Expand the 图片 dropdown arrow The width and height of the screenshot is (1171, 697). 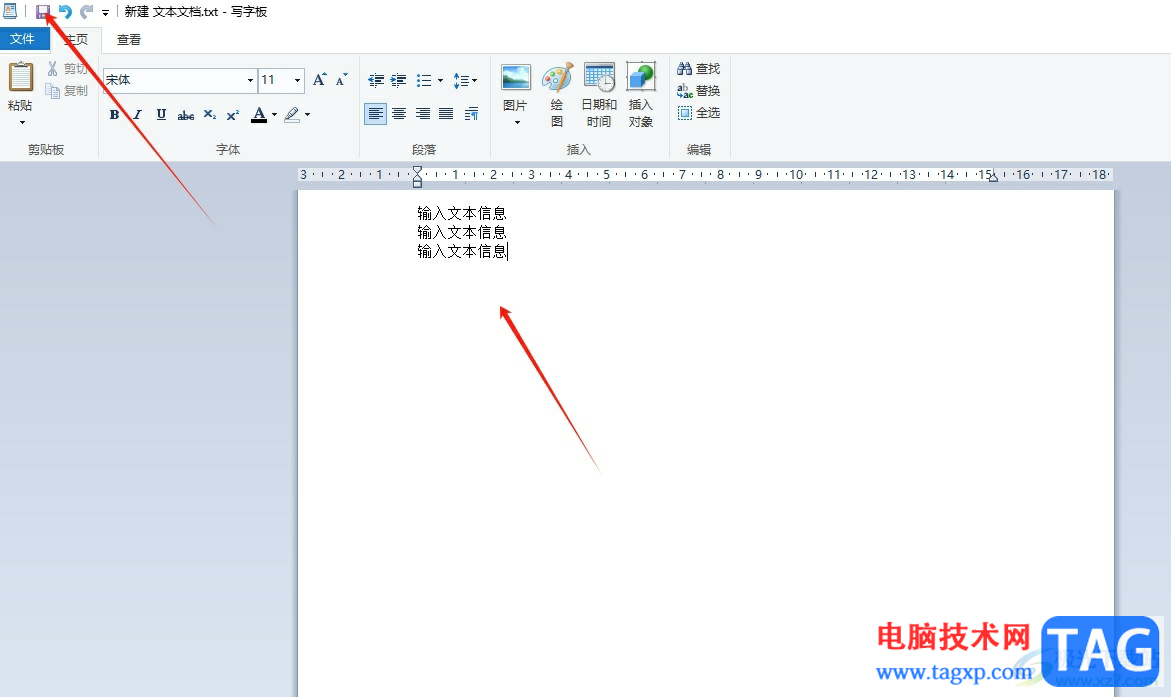[517, 123]
